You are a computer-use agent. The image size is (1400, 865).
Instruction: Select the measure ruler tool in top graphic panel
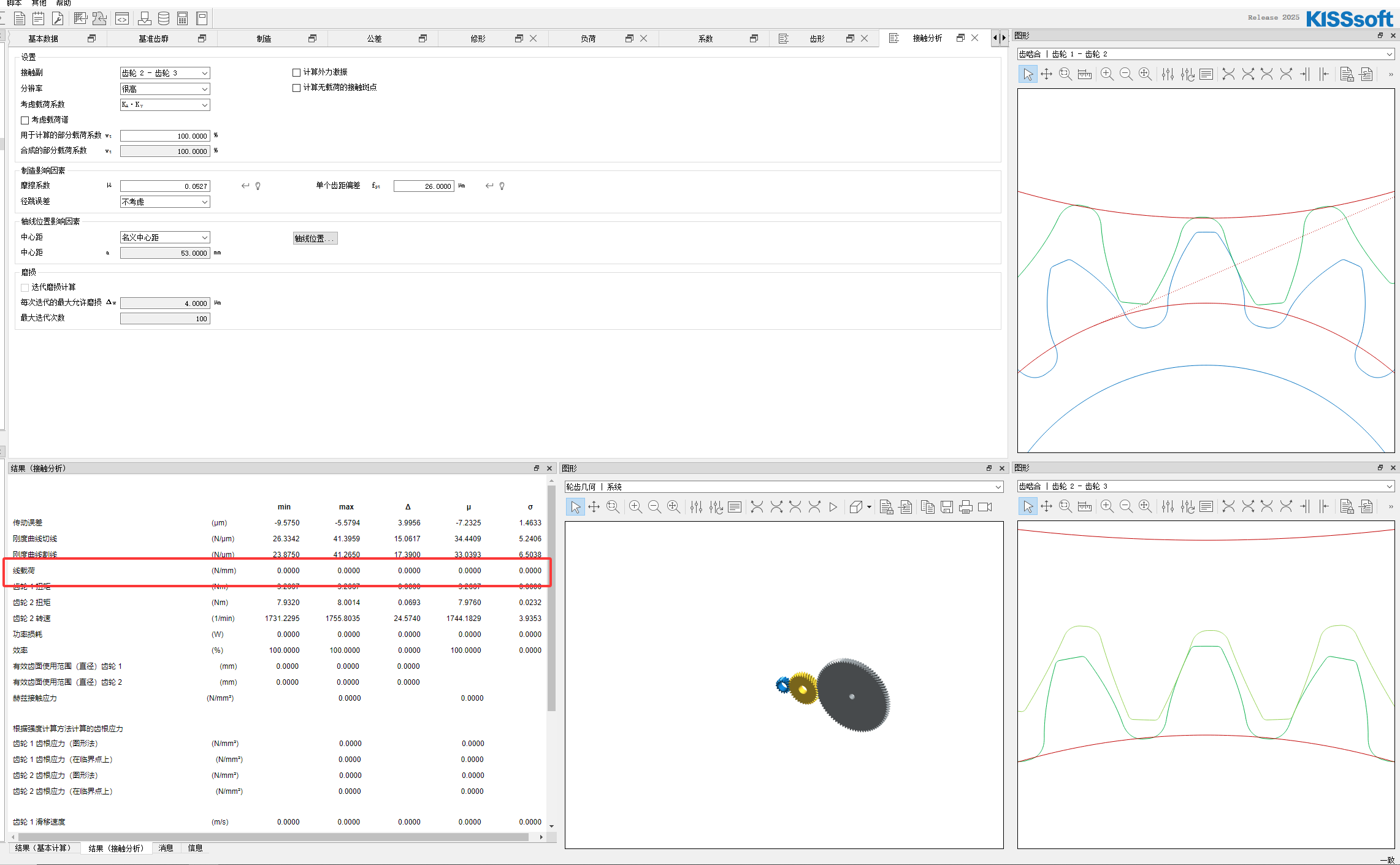click(x=1085, y=74)
